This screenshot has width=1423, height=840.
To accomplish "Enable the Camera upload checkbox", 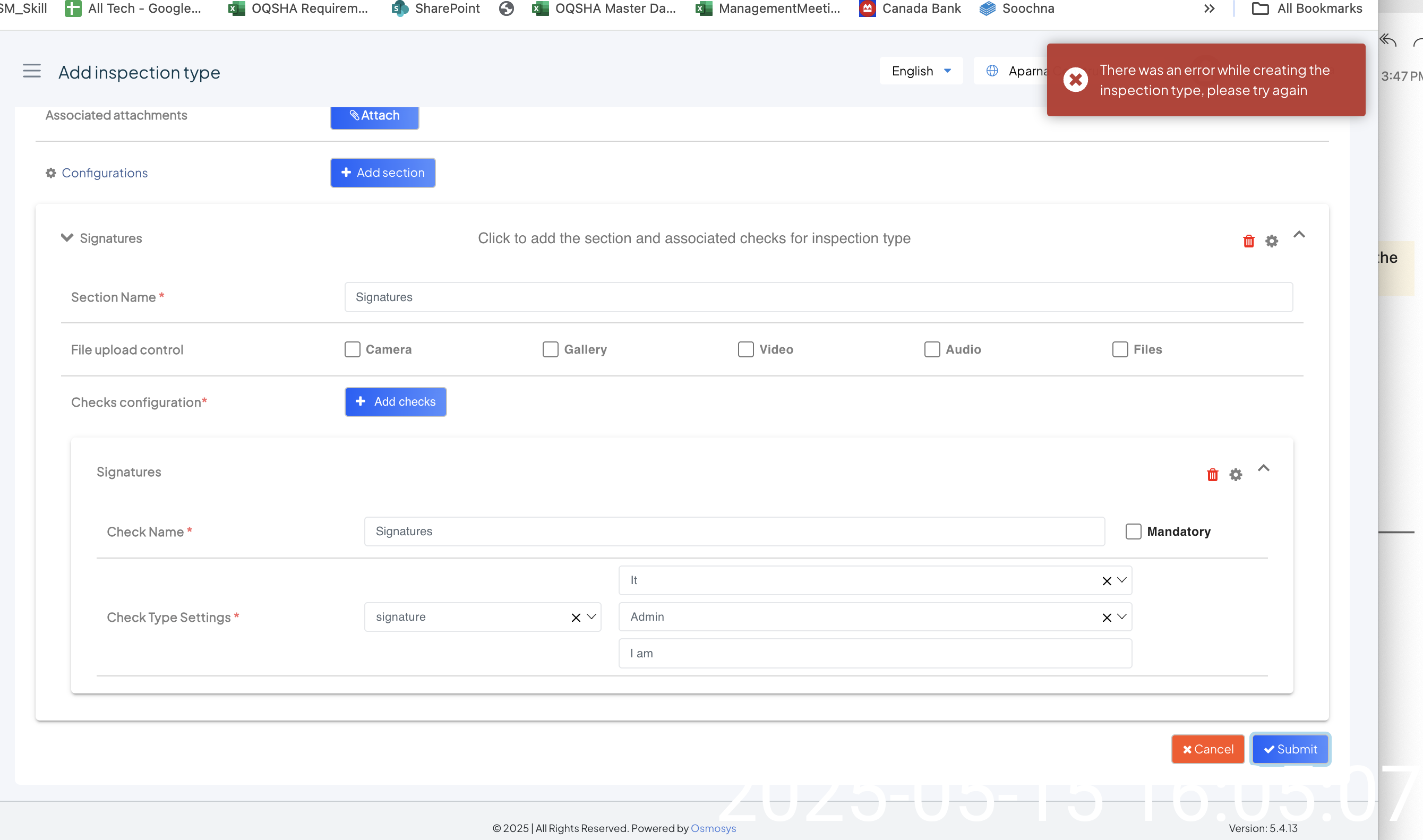I will coord(353,349).
